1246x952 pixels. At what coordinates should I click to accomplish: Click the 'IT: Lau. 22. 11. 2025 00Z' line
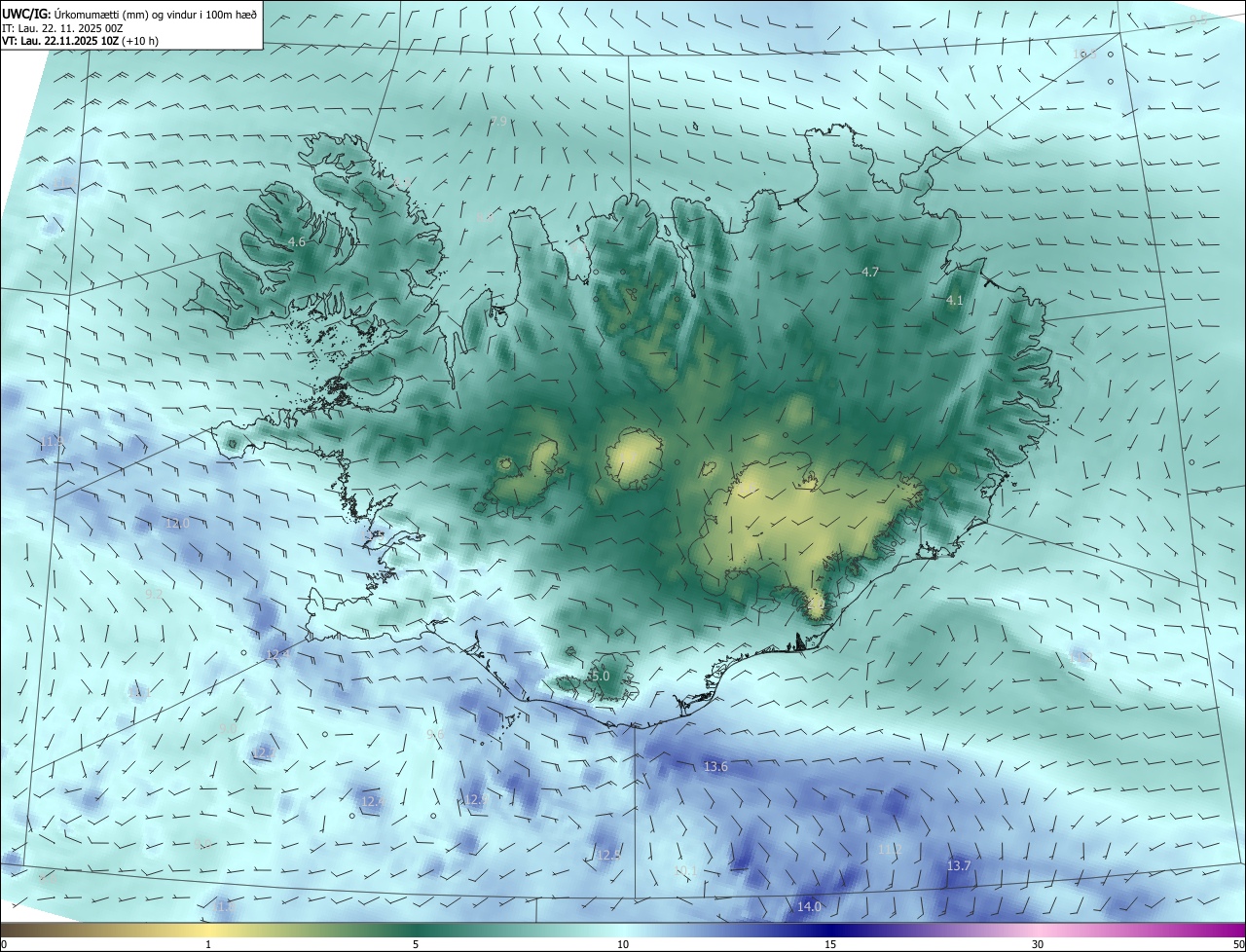62,28
